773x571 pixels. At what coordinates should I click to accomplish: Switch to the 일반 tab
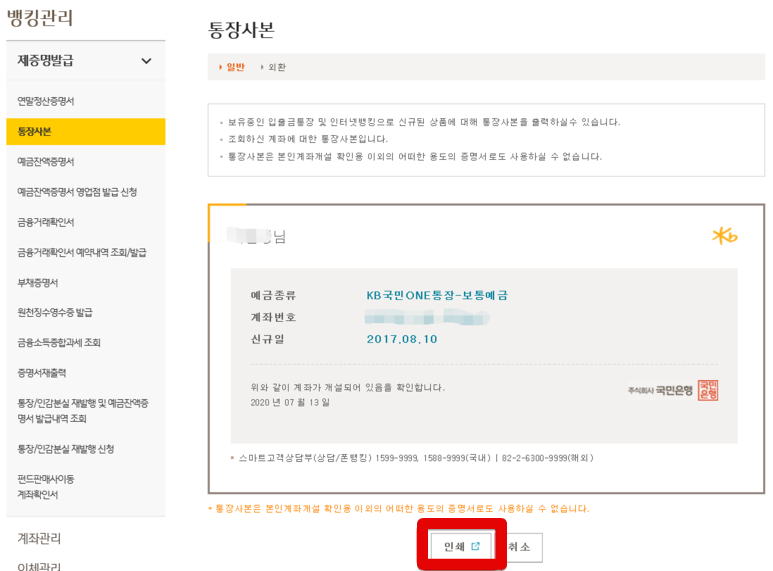coord(236,67)
